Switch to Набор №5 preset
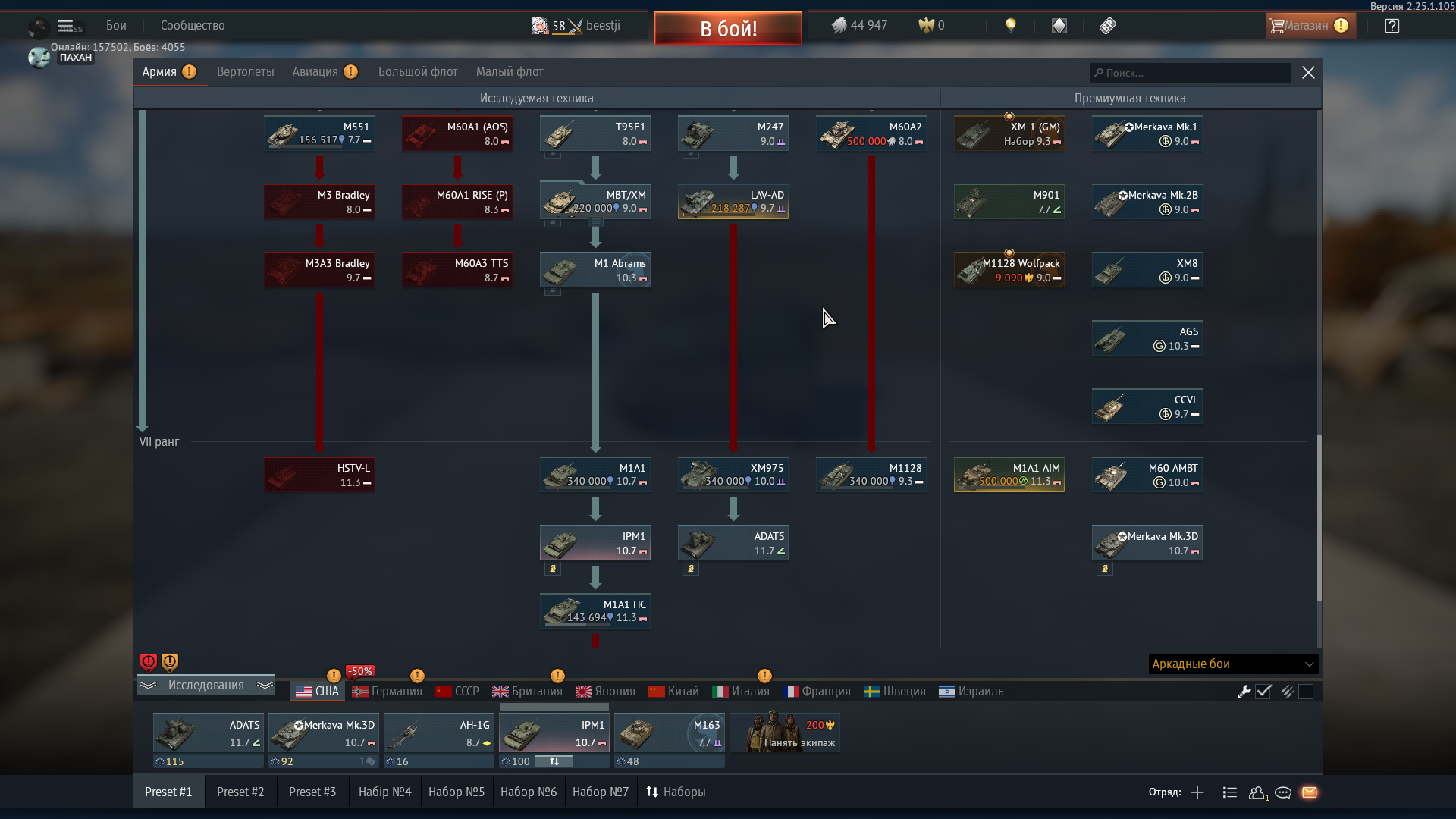The height and width of the screenshot is (819, 1456). 457,792
